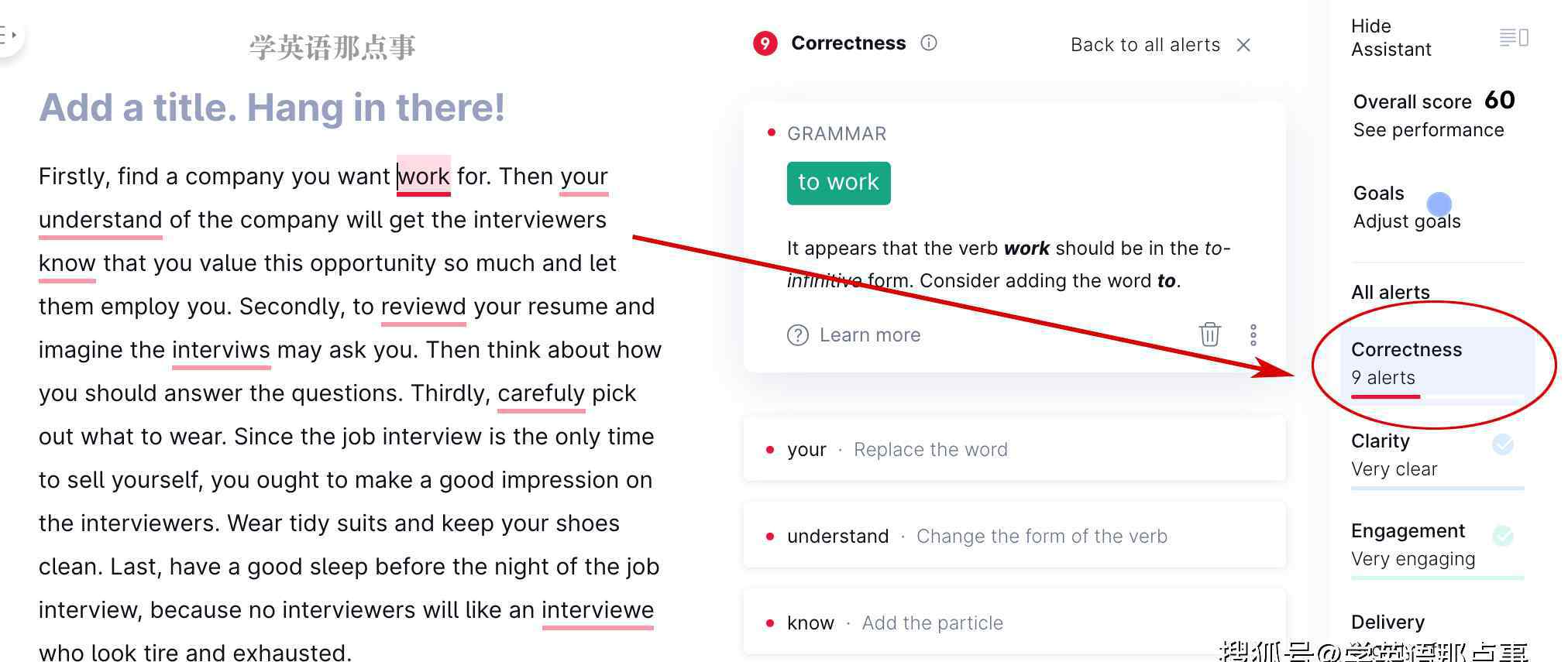Image resolution: width=1568 pixels, height=662 pixels.
Task: Click the underlined word 'reviewd' in text
Action: 423,307
